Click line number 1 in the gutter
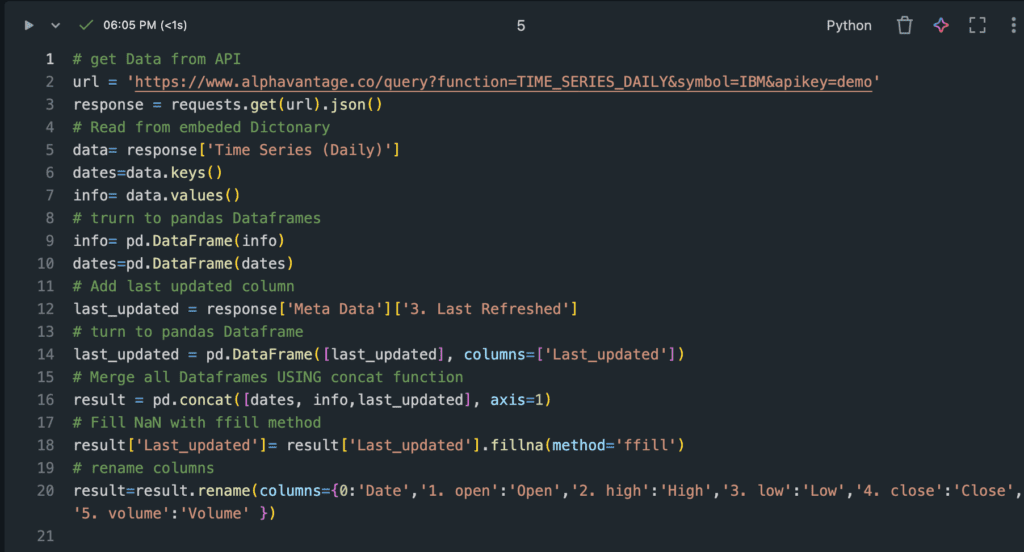The width and height of the screenshot is (1024, 552). point(49,59)
